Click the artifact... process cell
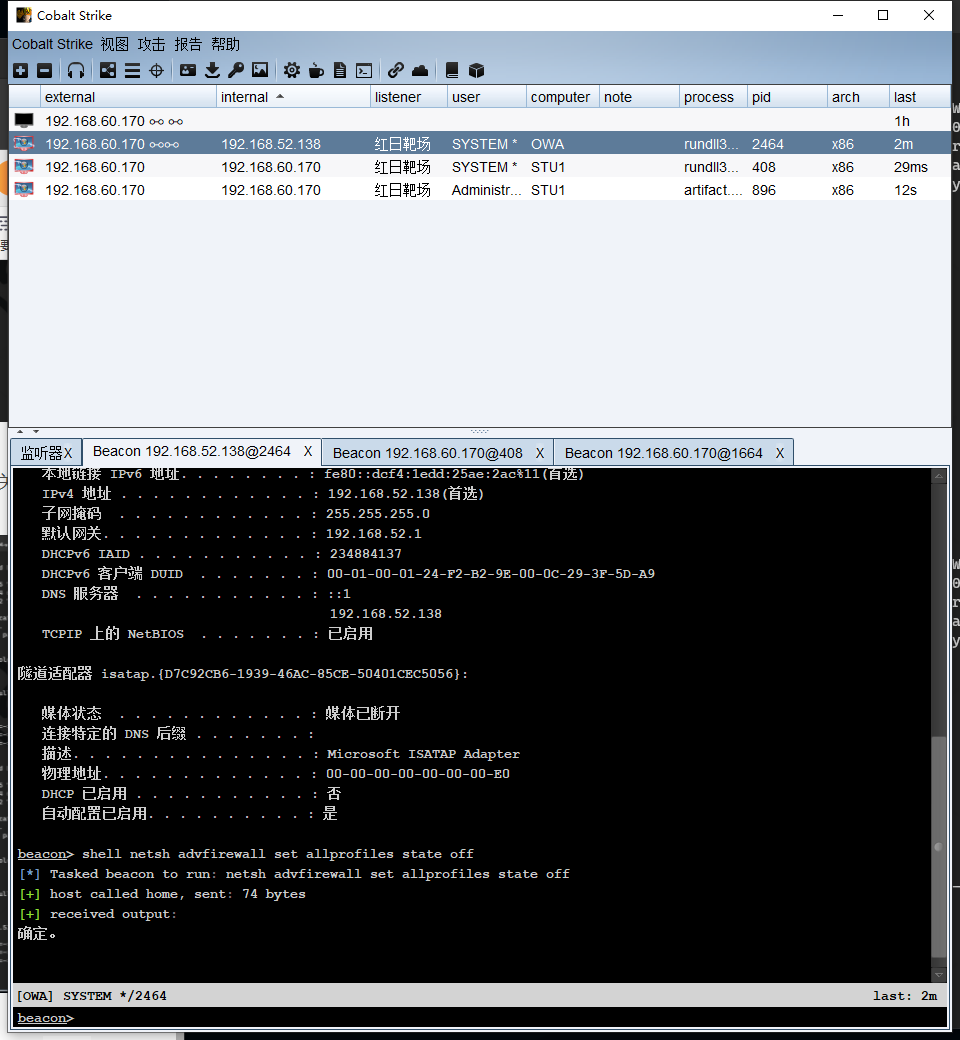This screenshot has height=1040, width=960. [713, 190]
